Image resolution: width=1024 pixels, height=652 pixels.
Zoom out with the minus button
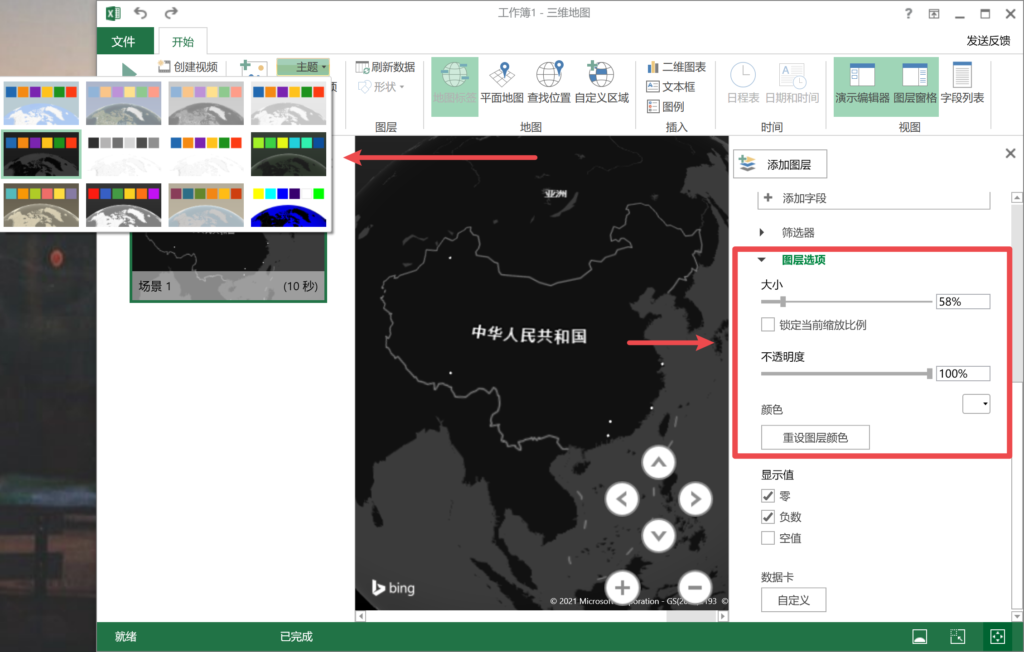[x=695, y=587]
